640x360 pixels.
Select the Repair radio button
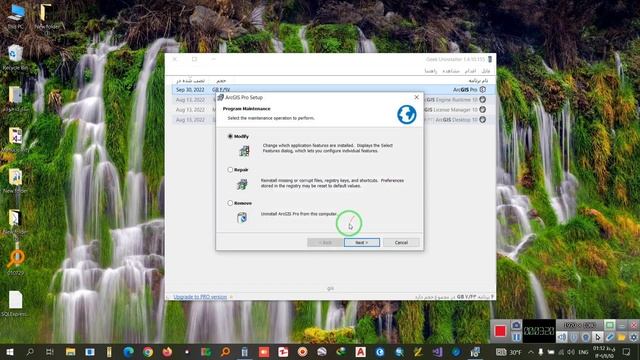pos(230,169)
